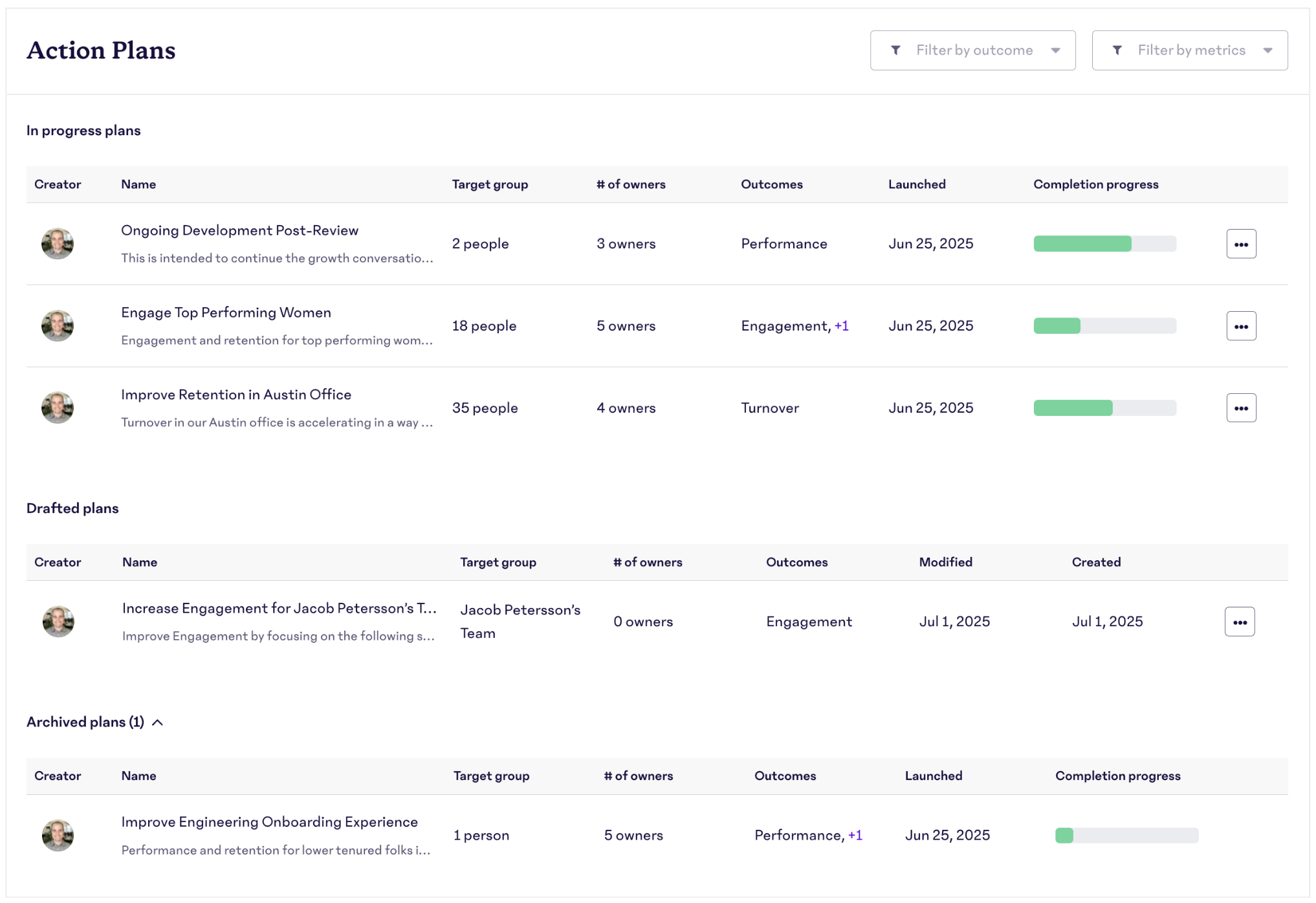Click description 'This is intended to continue the growth'
The height and width of the screenshot is (903, 1316).
pos(277,258)
